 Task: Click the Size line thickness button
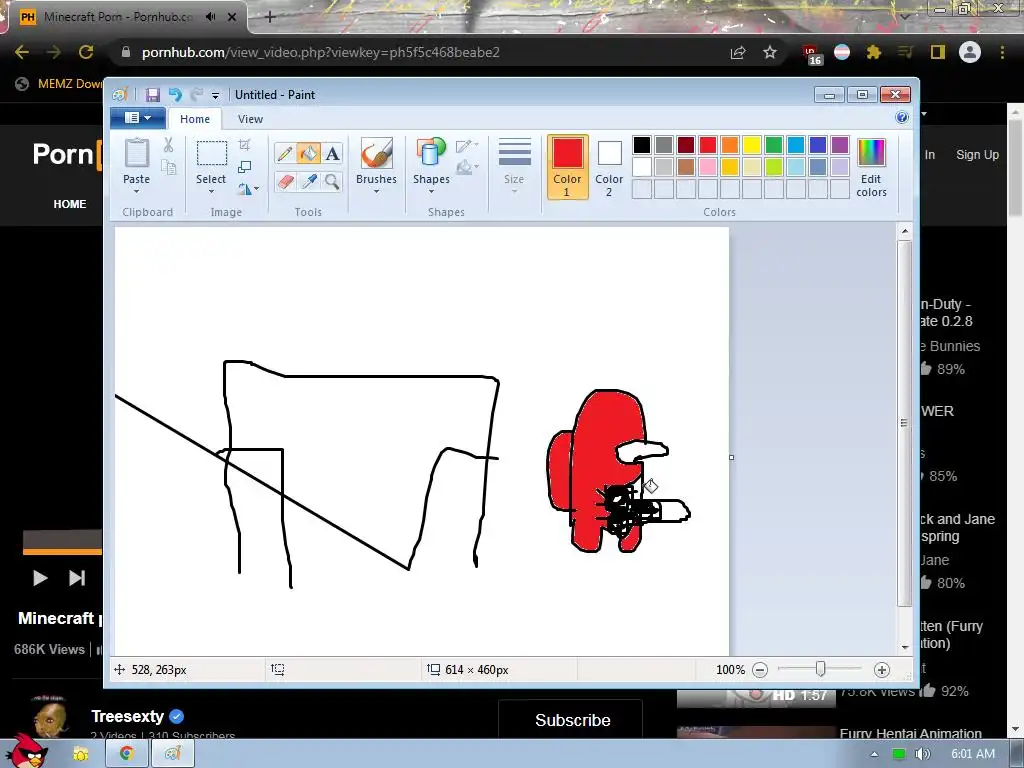tap(514, 166)
